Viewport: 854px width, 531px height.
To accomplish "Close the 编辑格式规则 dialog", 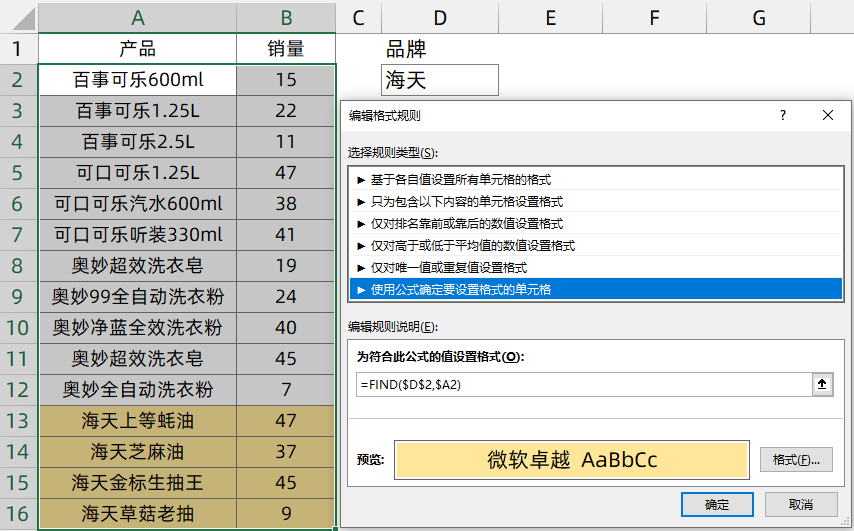I will click(x=828, y=115).
